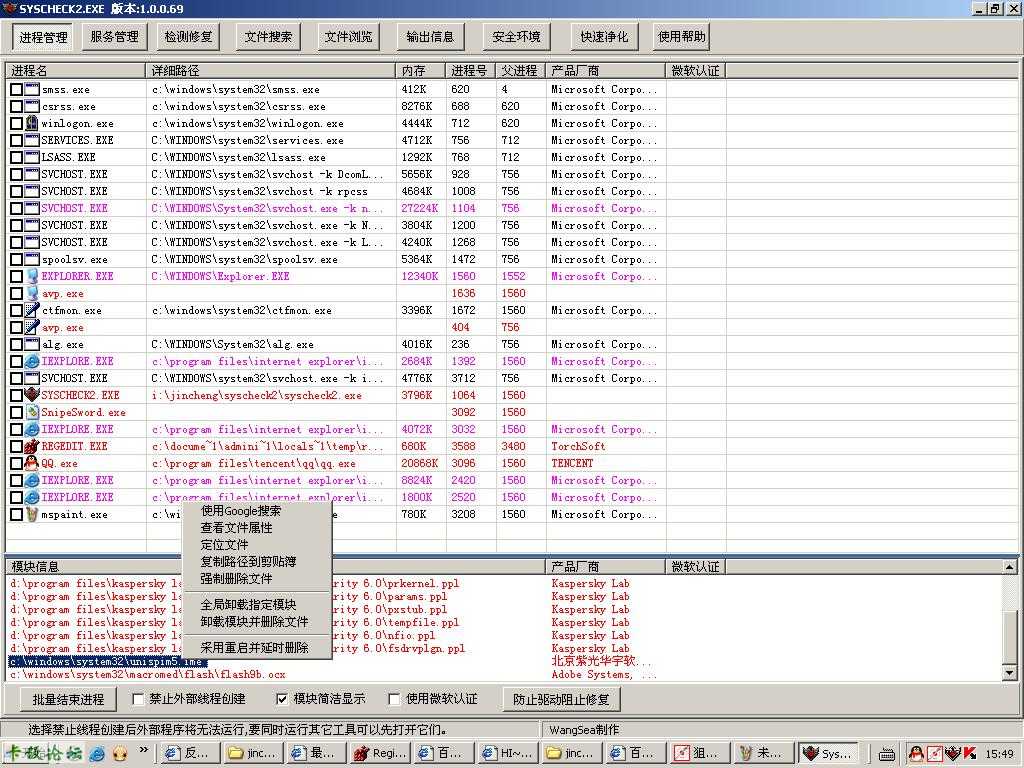Switch to 服务管理 tab
The width and height of the screenshot is (1024, 768).
pos(114,37)
